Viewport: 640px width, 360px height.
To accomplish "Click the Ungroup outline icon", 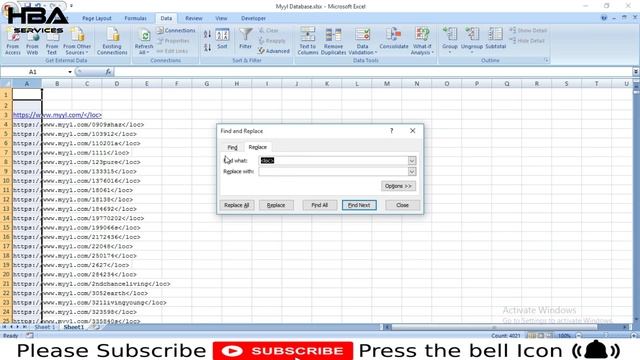I will click(472, 41).
